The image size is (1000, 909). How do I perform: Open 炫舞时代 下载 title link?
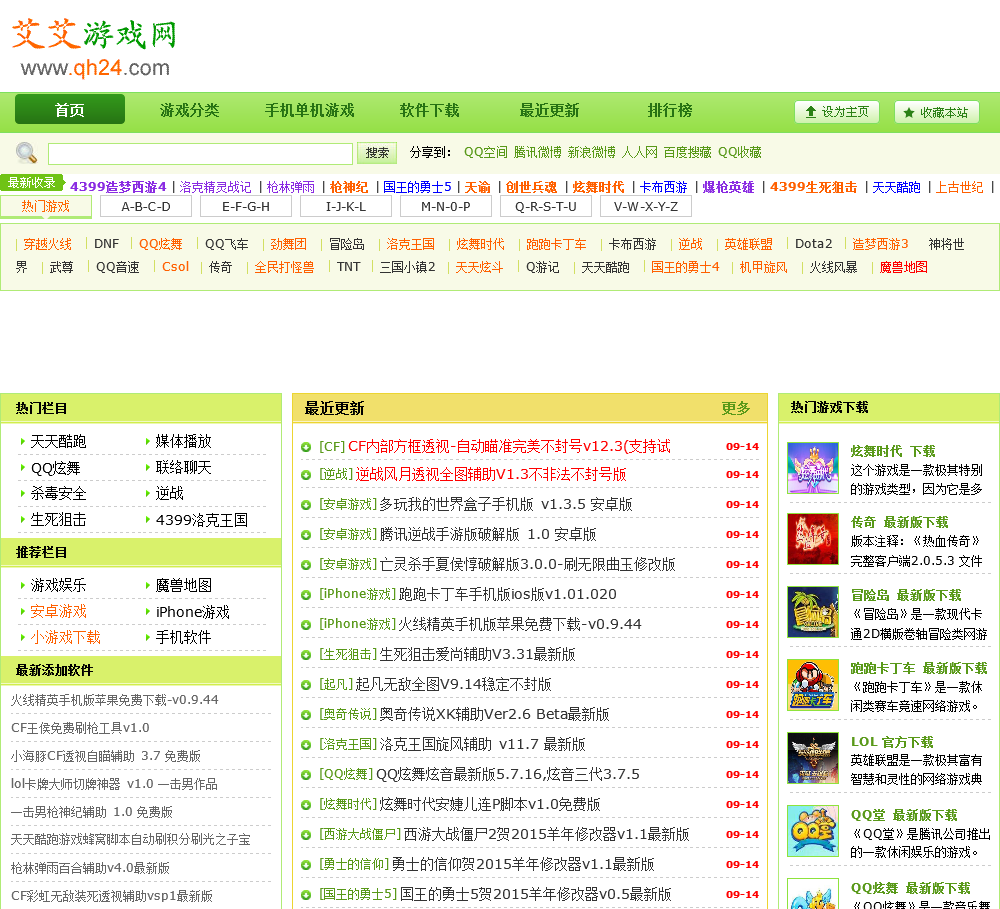pos(893,452)
